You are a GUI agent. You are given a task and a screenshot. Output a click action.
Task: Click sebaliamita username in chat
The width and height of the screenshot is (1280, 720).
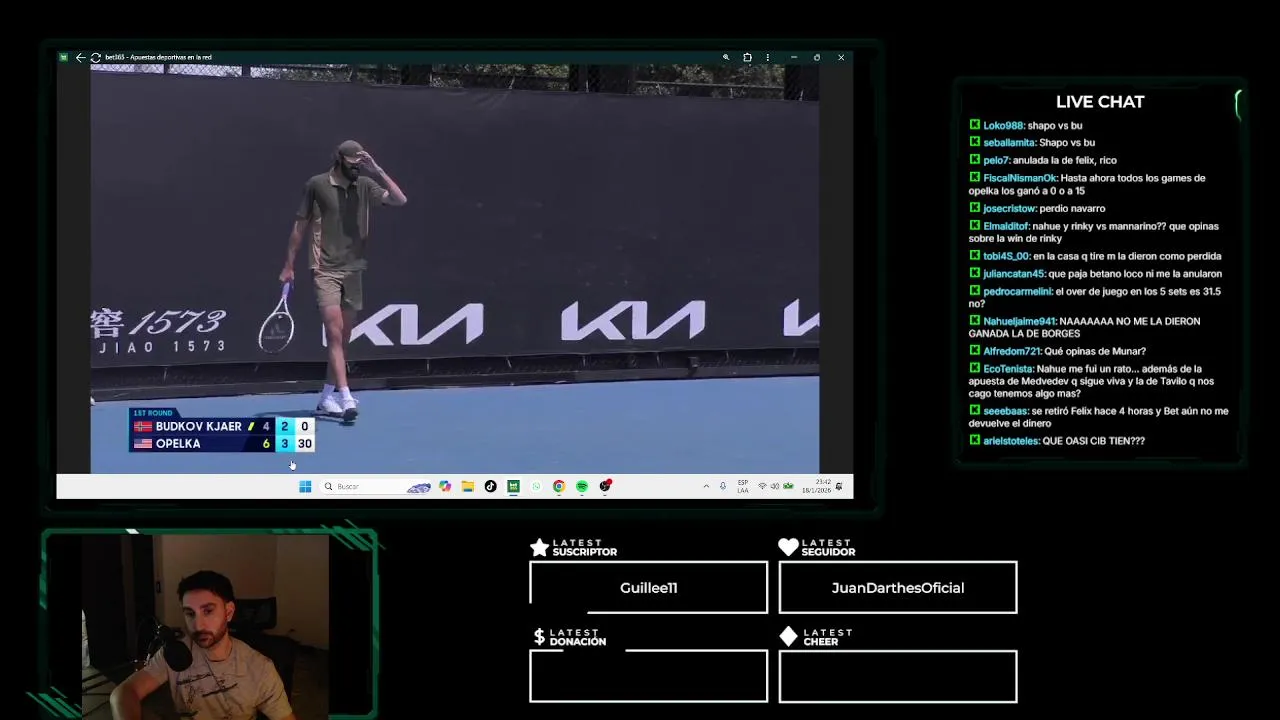(1009, 143)
